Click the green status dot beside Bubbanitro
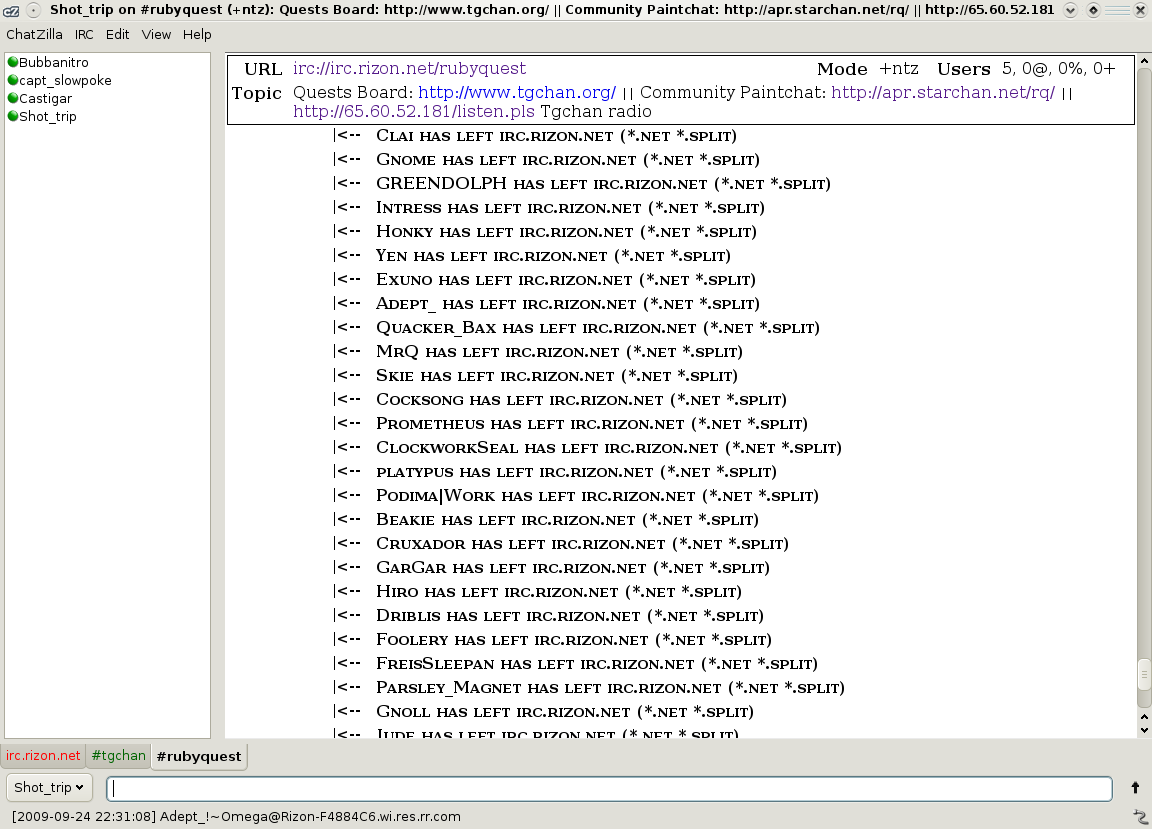The width and height of the screenshot is (1152, 829). tap(13, 62)
